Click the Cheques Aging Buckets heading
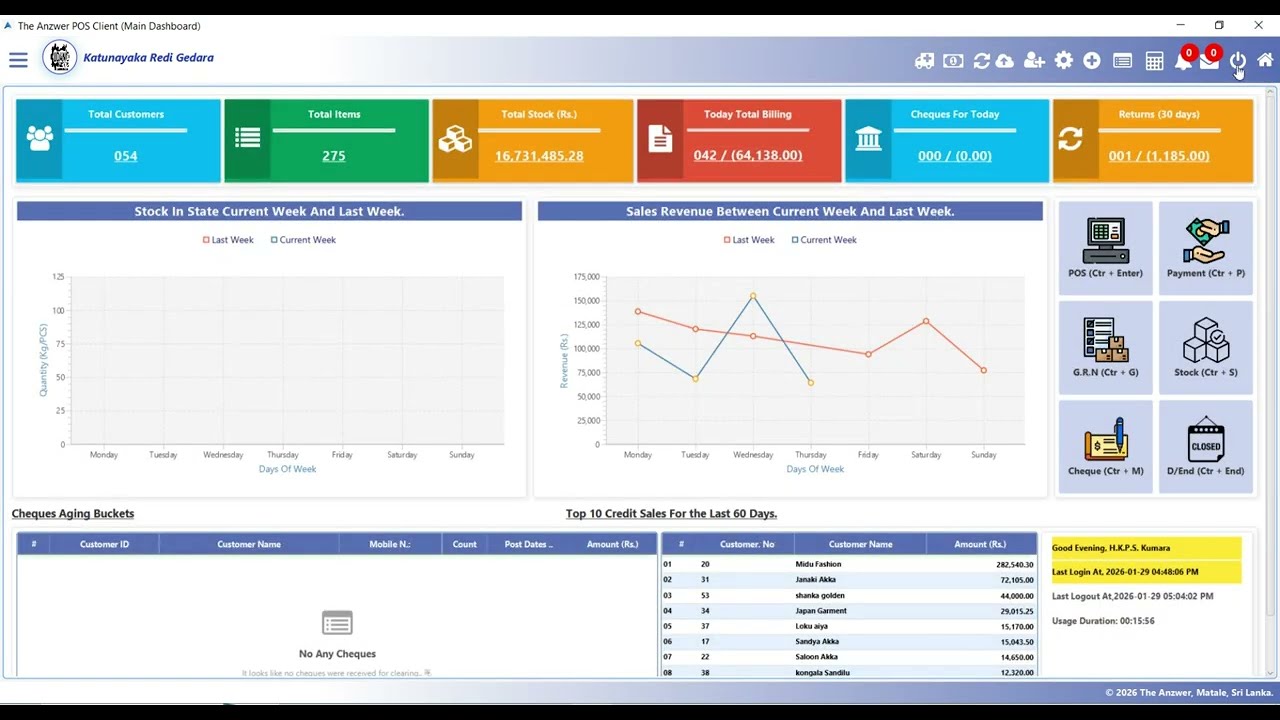The image size is (1280, 720). tap(73, 514)
